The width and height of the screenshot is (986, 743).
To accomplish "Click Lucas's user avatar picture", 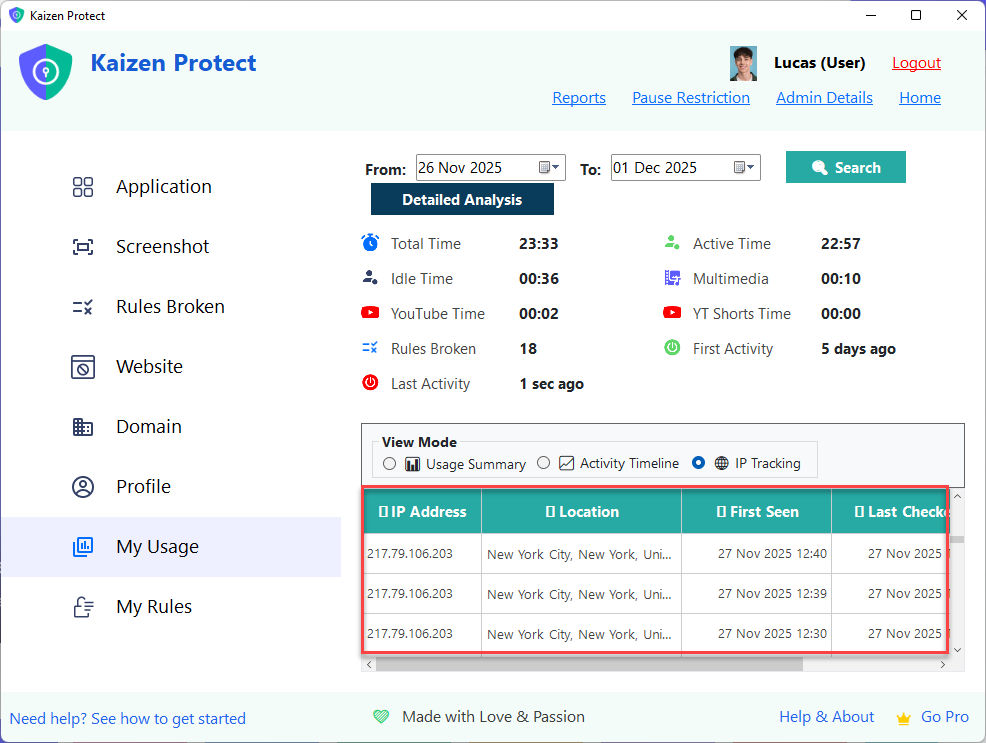I will point(743,63).
